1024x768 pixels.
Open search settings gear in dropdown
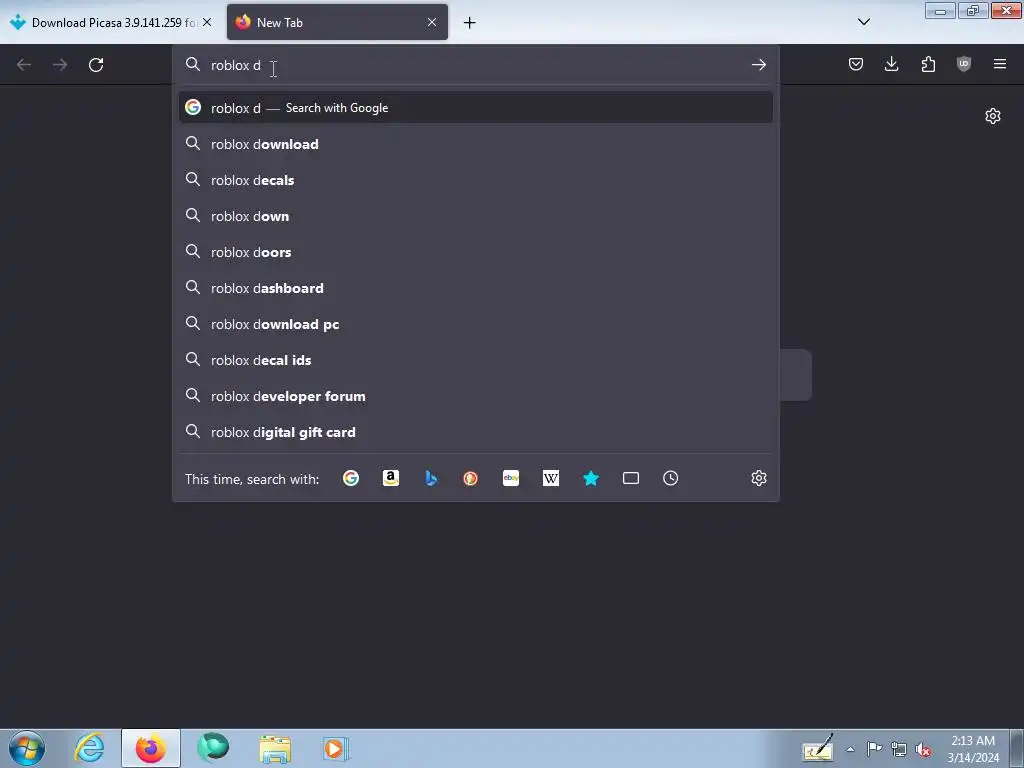click(758, 478)
